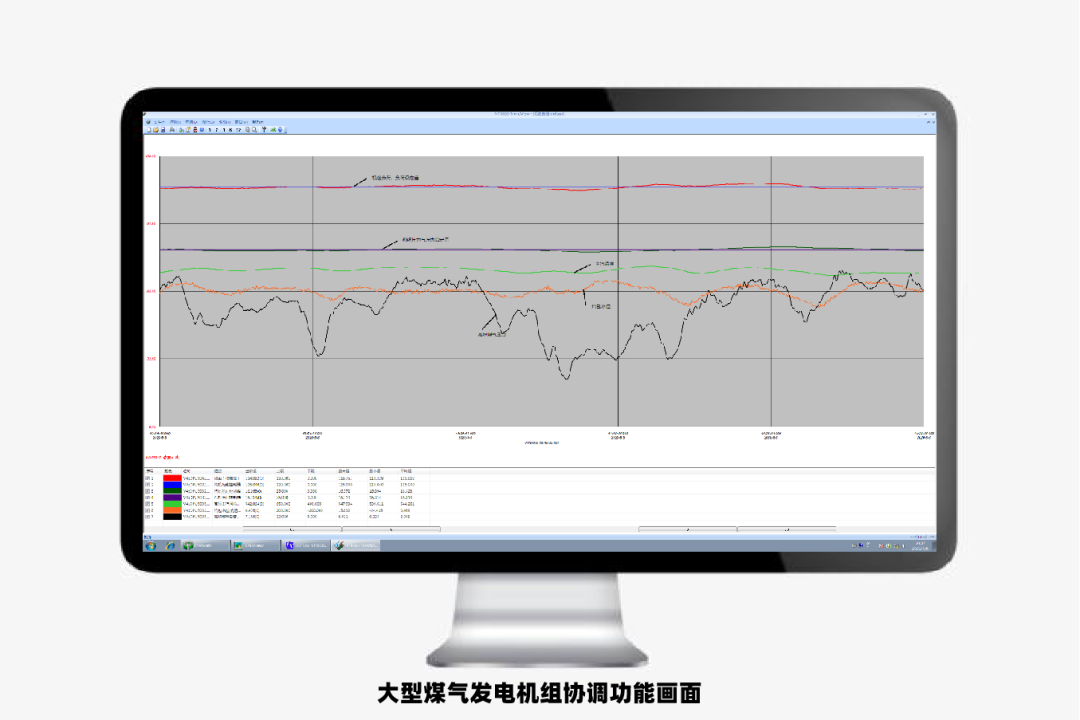The height and width of the screenshot is (720, 1080).
Task: Click the leftmost button below the trend table
Action: coord(292,529)
